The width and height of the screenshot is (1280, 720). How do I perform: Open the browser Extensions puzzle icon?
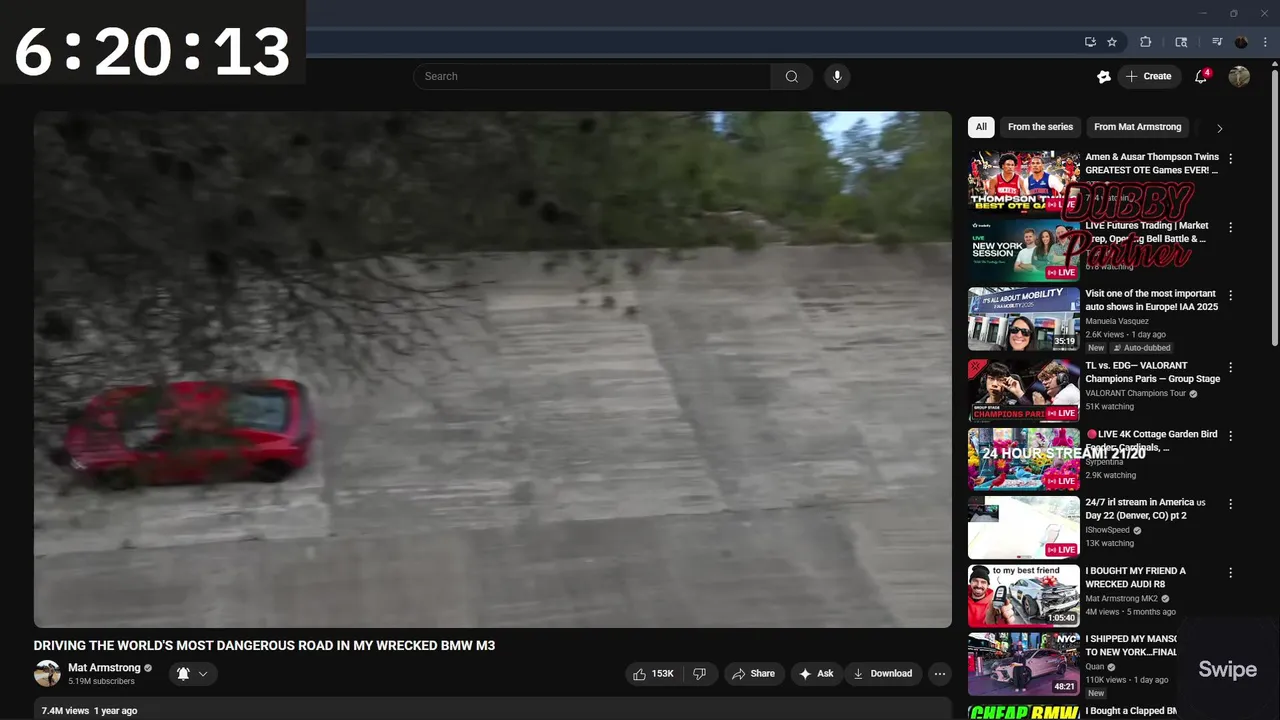coord(1146,42)
